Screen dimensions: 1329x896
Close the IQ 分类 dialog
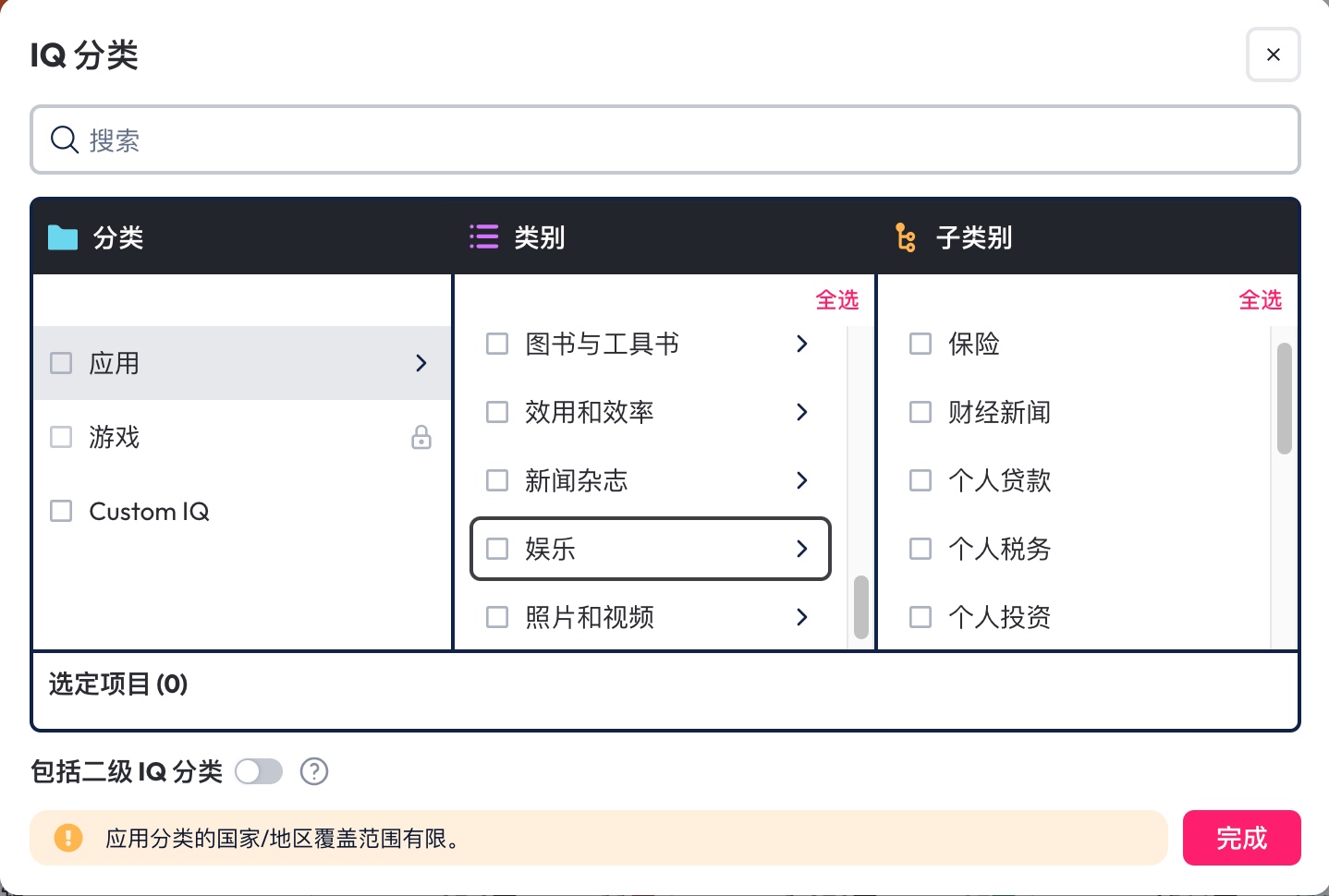coord(1273,54)
